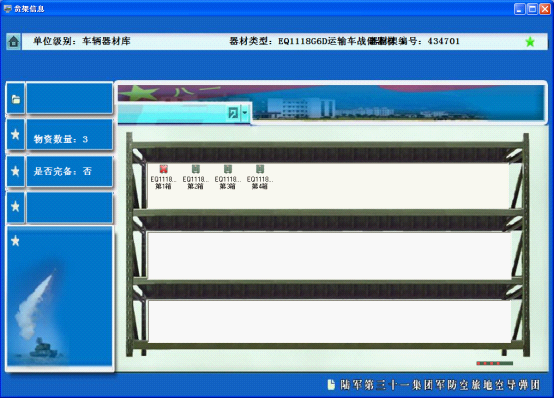
Task: Click the document icon in footer
Action: coord(331,385)
